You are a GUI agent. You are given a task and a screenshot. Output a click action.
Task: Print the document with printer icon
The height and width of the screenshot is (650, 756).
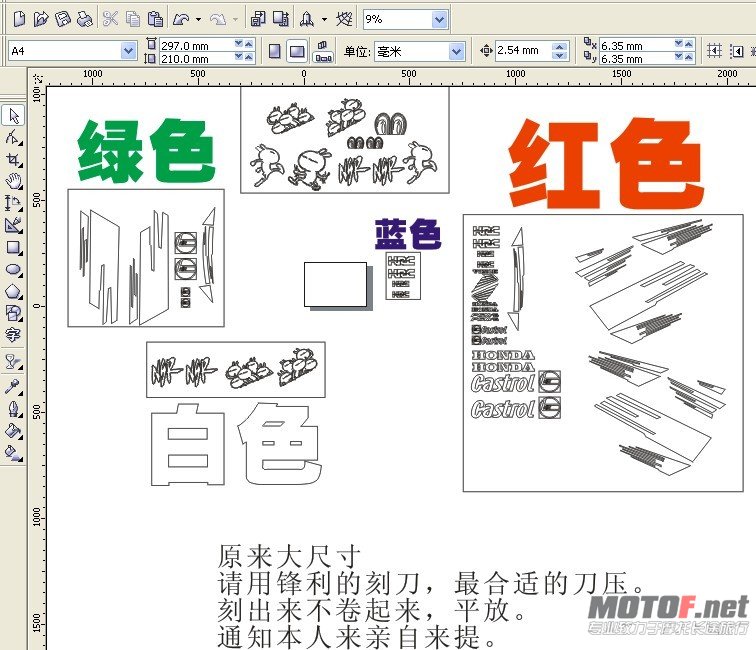point(85,19)
